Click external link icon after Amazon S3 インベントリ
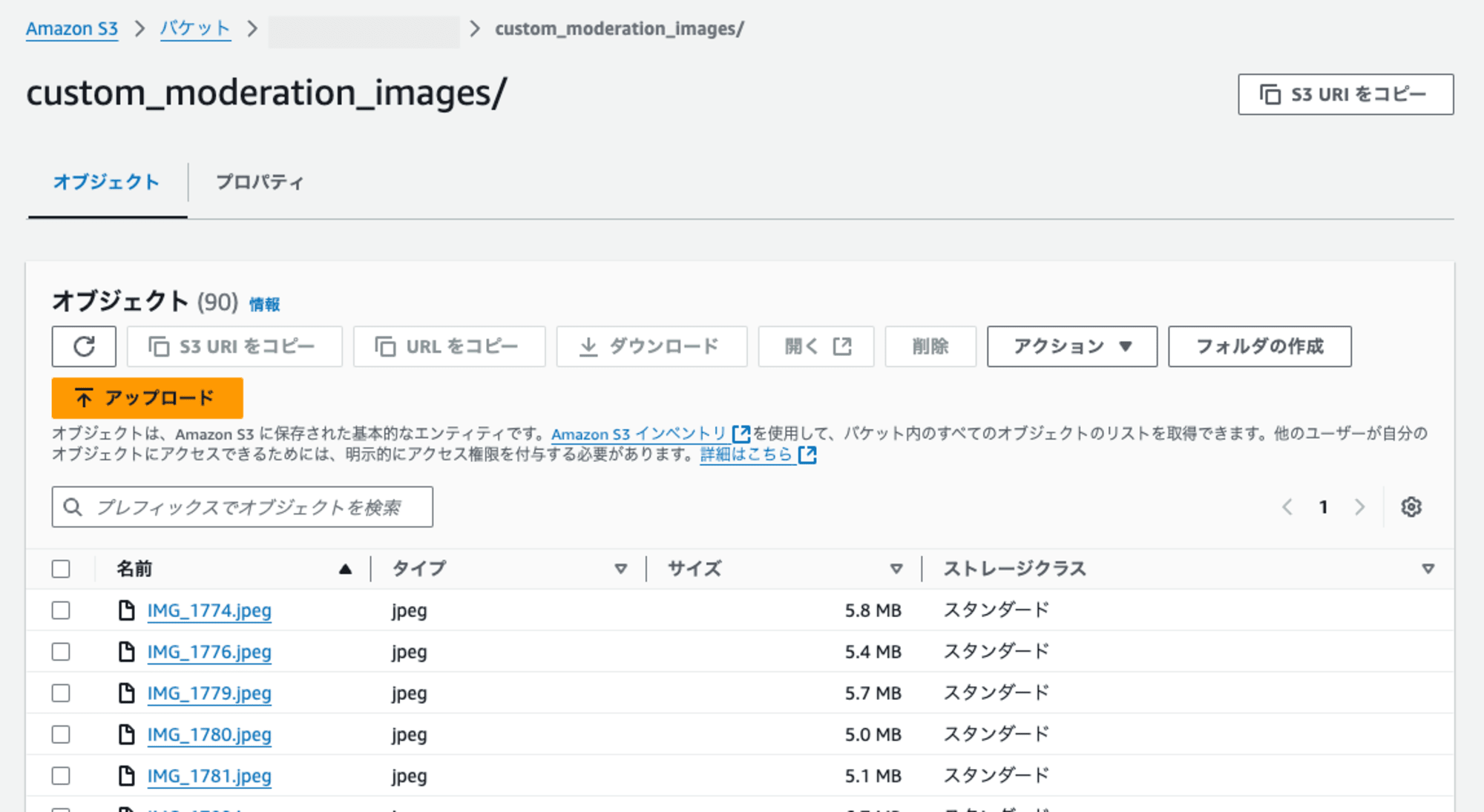 coord(741,434)
